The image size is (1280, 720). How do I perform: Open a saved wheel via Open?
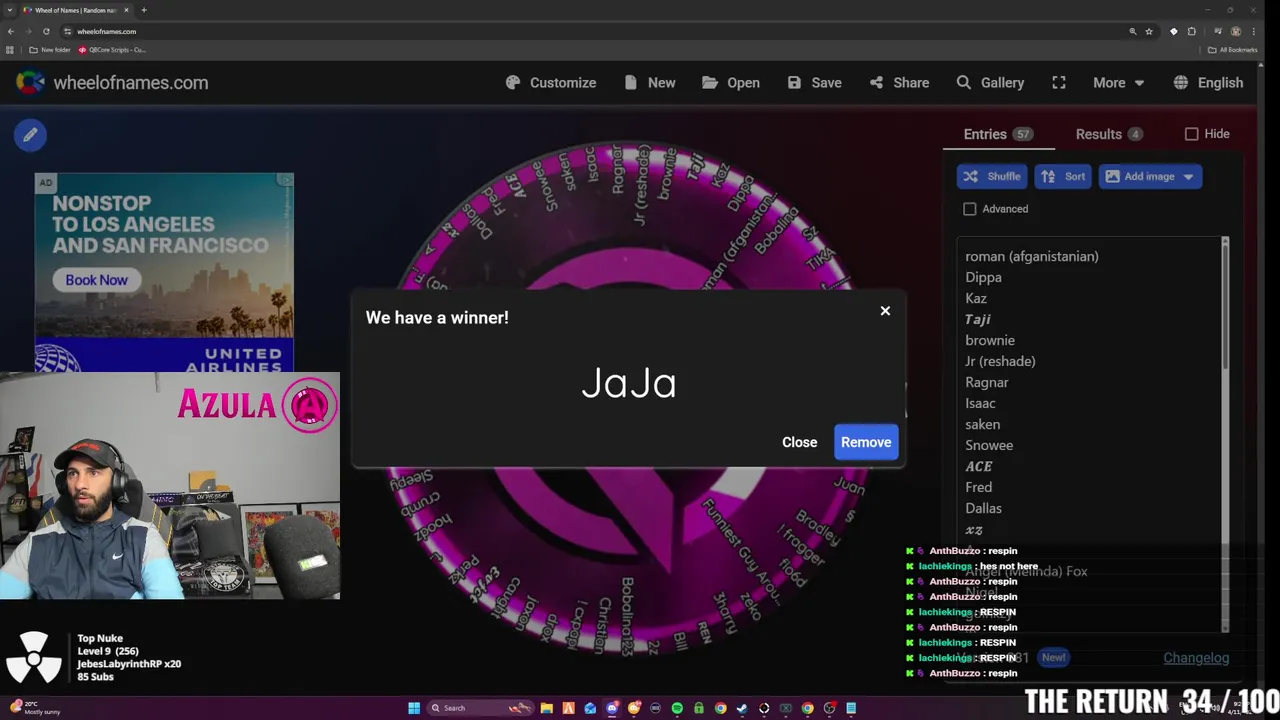(x=731, y=83)
